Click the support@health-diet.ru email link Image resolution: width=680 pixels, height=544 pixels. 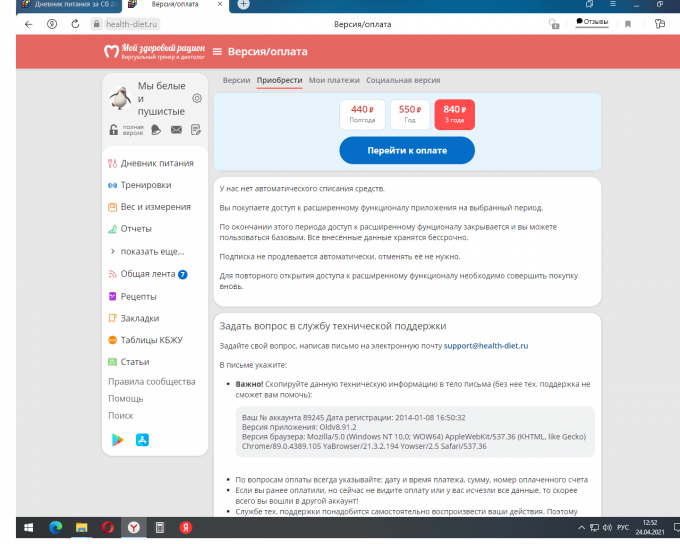(486, 345)
